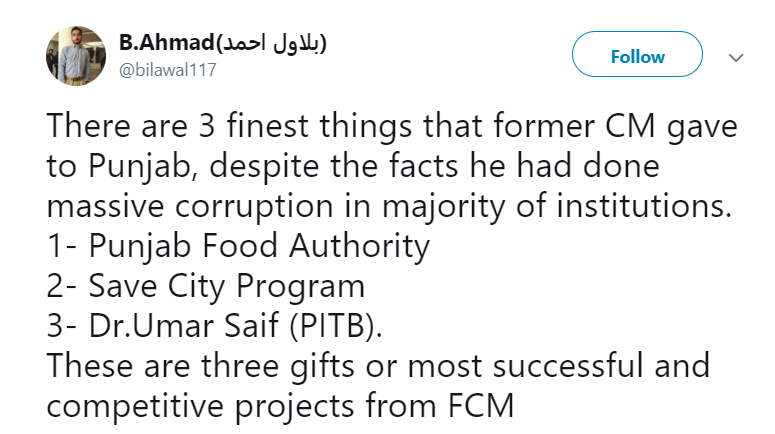Click the line starting "These are three gifts"

[378, 365]
